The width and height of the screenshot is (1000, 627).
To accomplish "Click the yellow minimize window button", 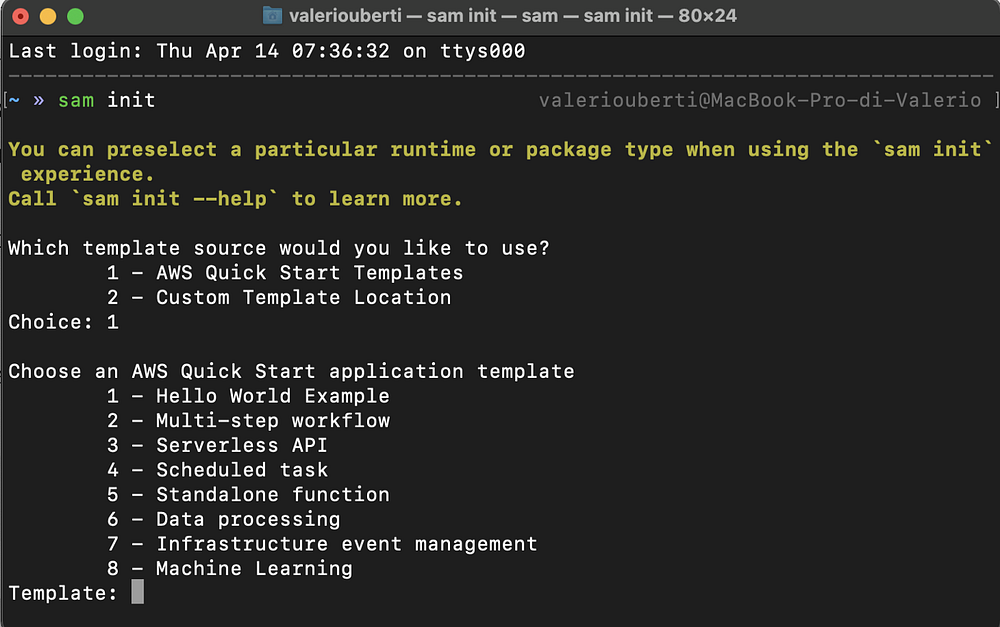I will 47,17.
